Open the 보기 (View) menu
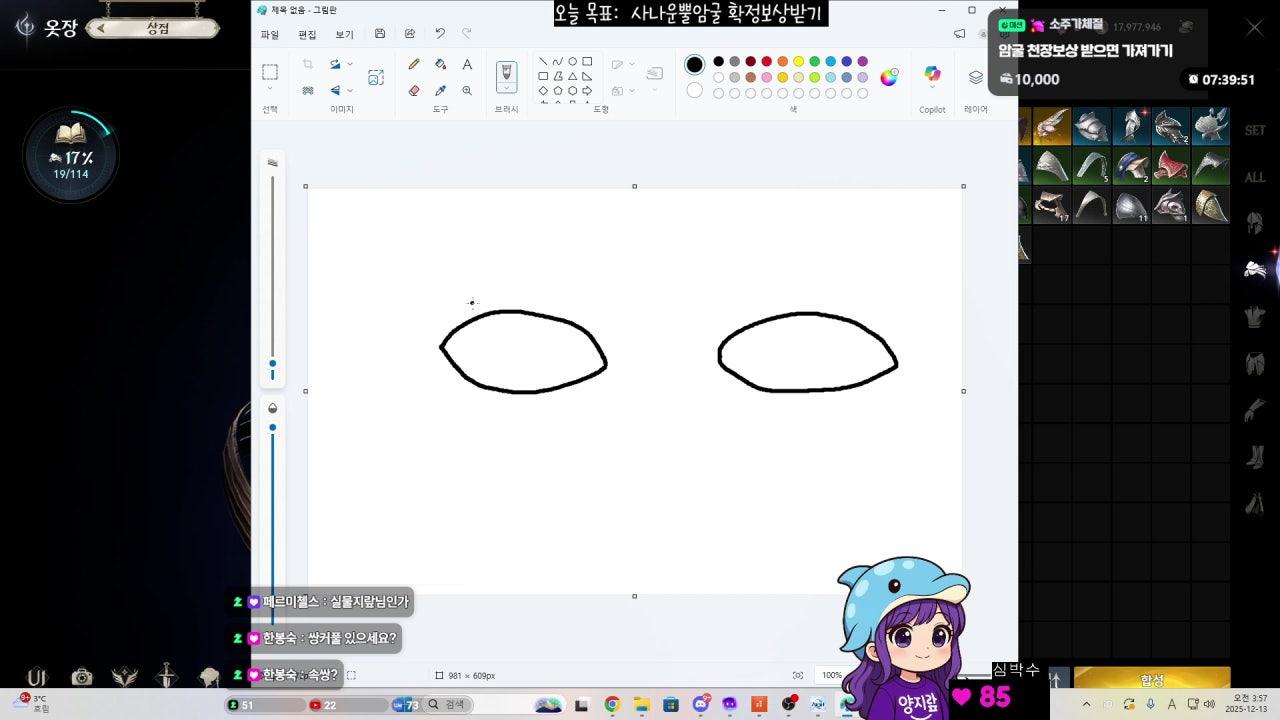 coord(346,33)
